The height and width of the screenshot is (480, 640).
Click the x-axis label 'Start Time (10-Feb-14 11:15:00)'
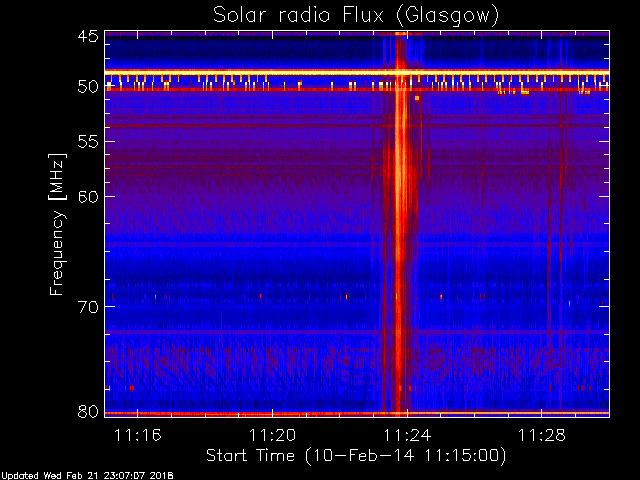pyautogui.click(x=356, y=455)
